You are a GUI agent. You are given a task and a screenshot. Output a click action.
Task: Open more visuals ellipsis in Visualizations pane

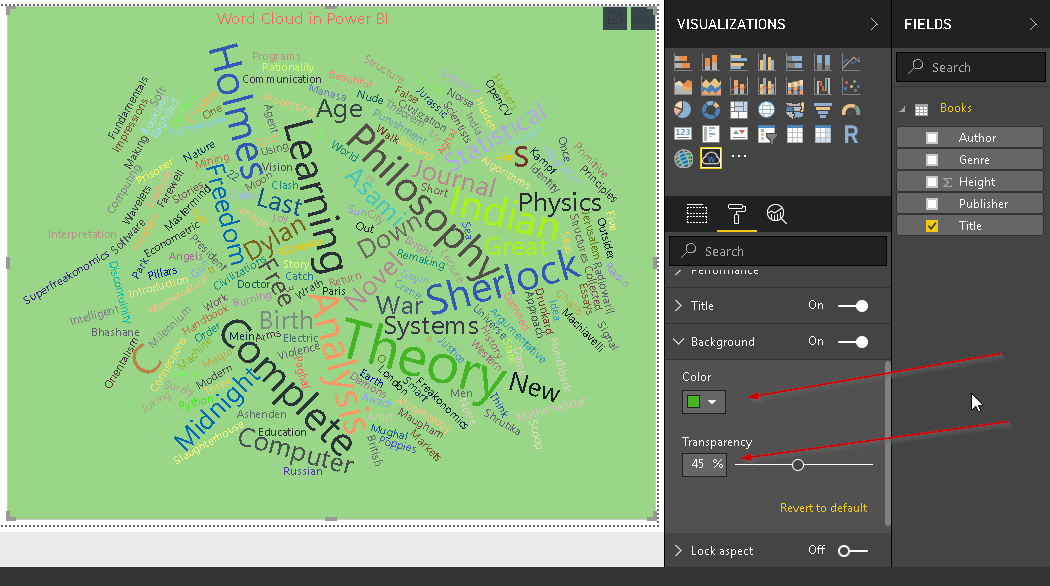tap(739, 156)
